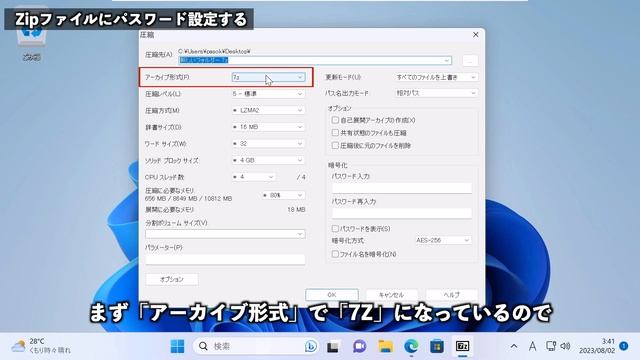The width and height of the screenshot is (640, 360).
Task: Open the notification badge icon
Action: (624, 346)
